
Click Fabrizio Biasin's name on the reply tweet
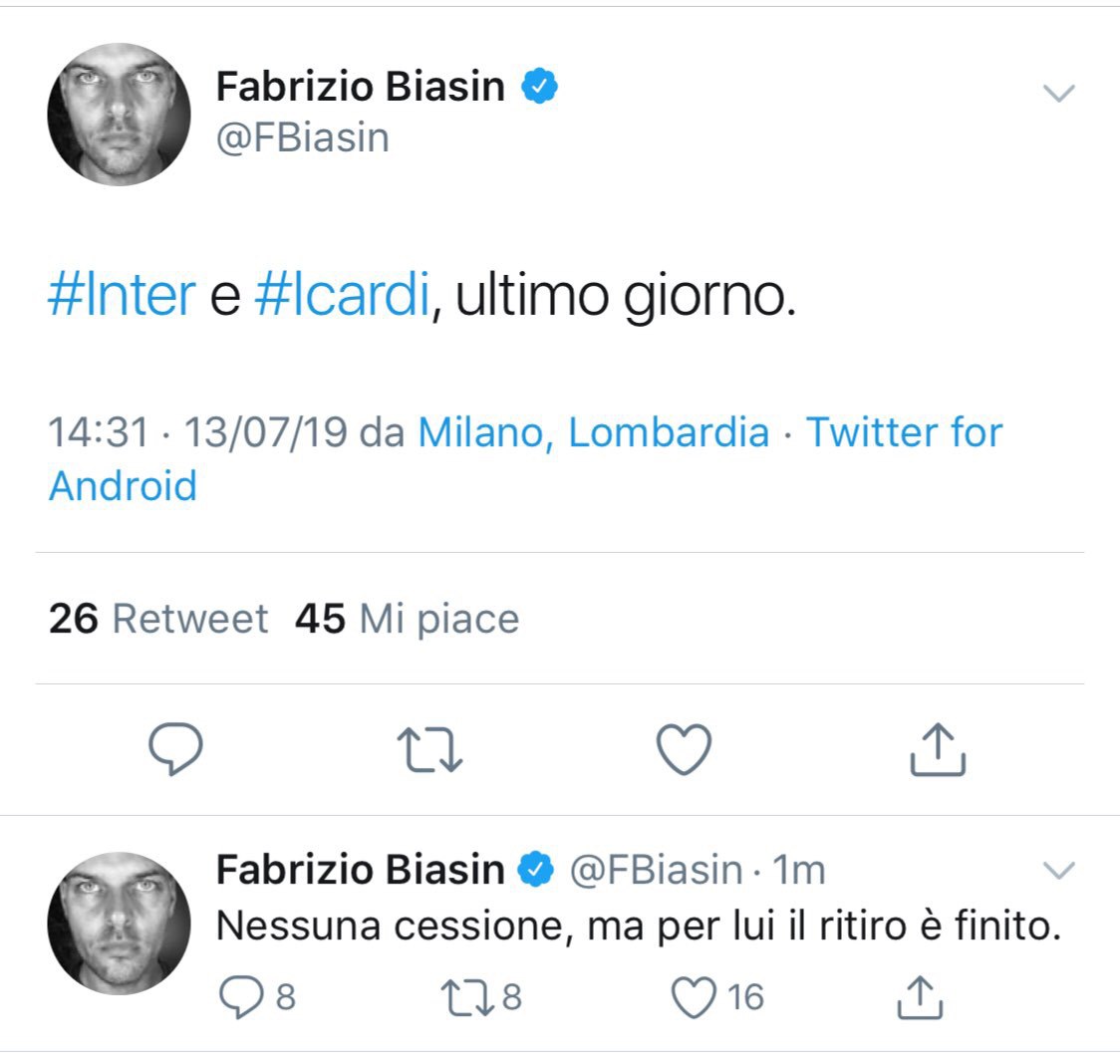(360, 871)
